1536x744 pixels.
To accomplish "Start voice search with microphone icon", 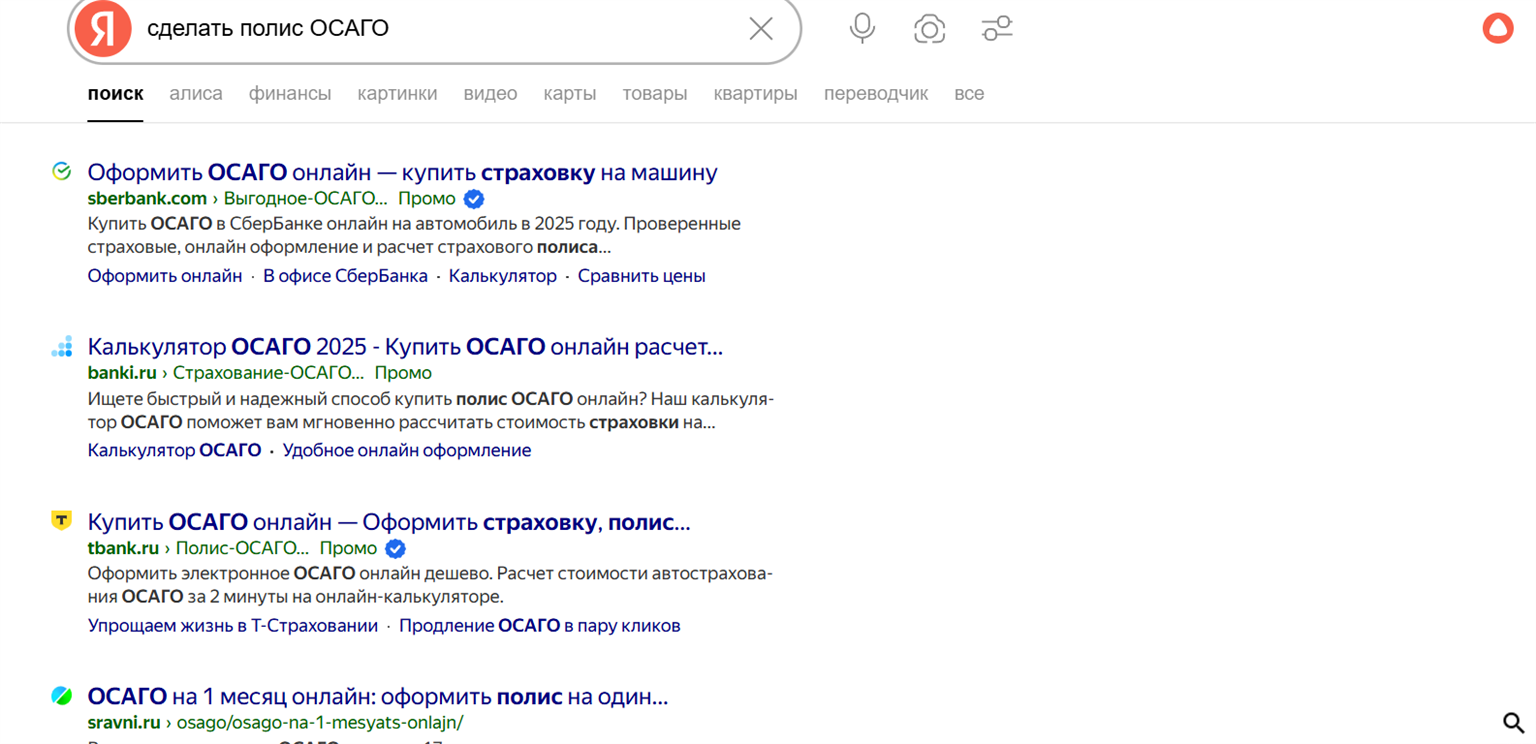I will [x=862, y=29].
